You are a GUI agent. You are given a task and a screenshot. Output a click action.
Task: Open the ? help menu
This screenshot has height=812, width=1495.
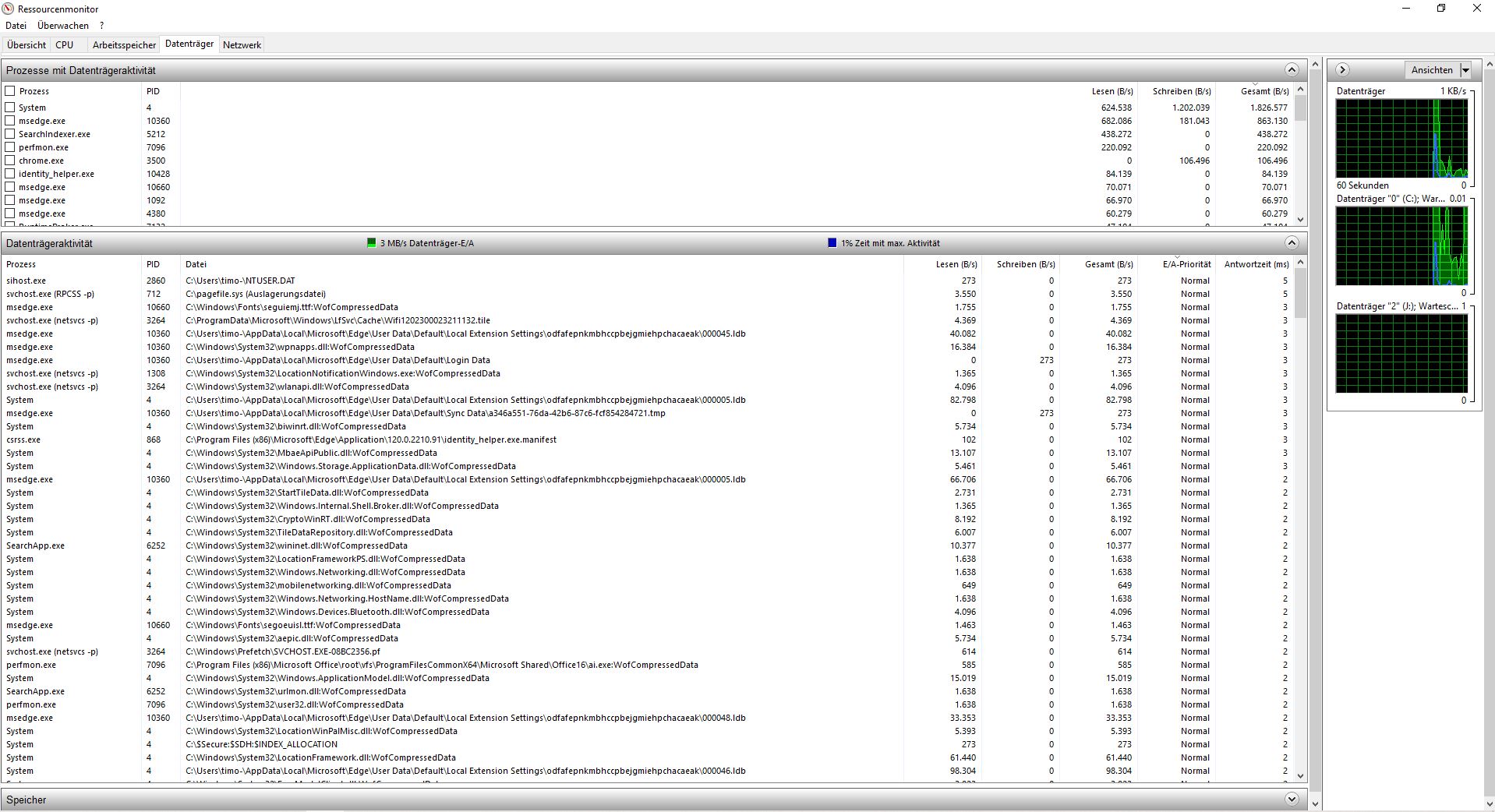[x=101, y=26]
